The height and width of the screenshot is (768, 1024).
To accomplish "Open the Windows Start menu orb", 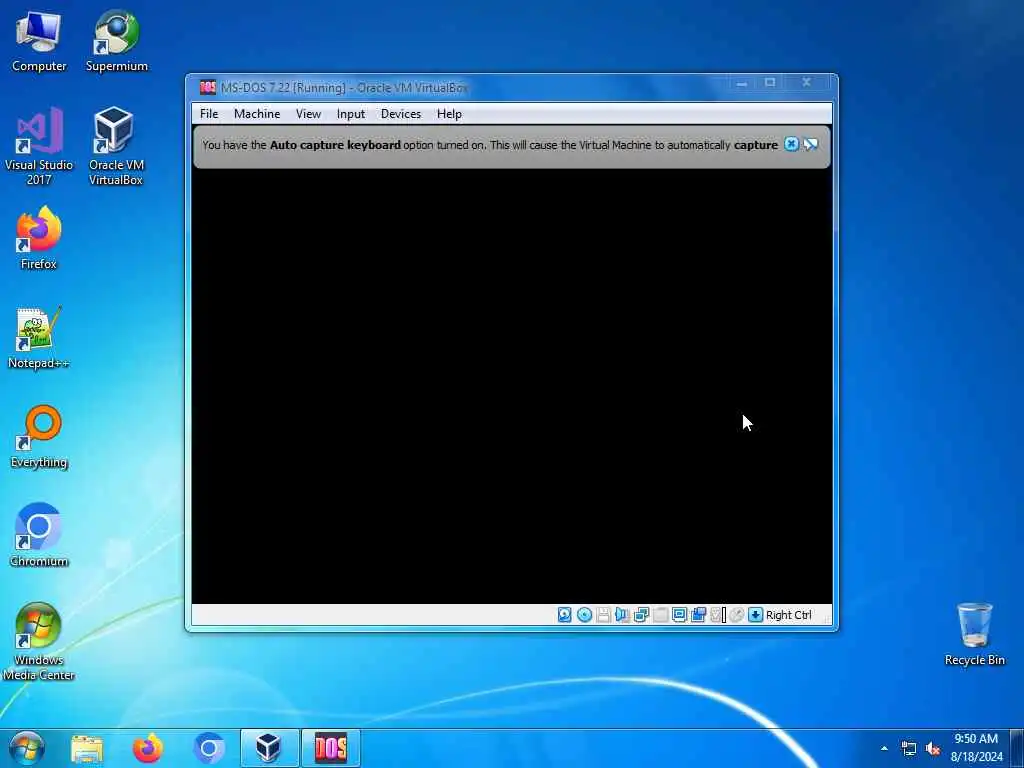I will pos(26,748).
